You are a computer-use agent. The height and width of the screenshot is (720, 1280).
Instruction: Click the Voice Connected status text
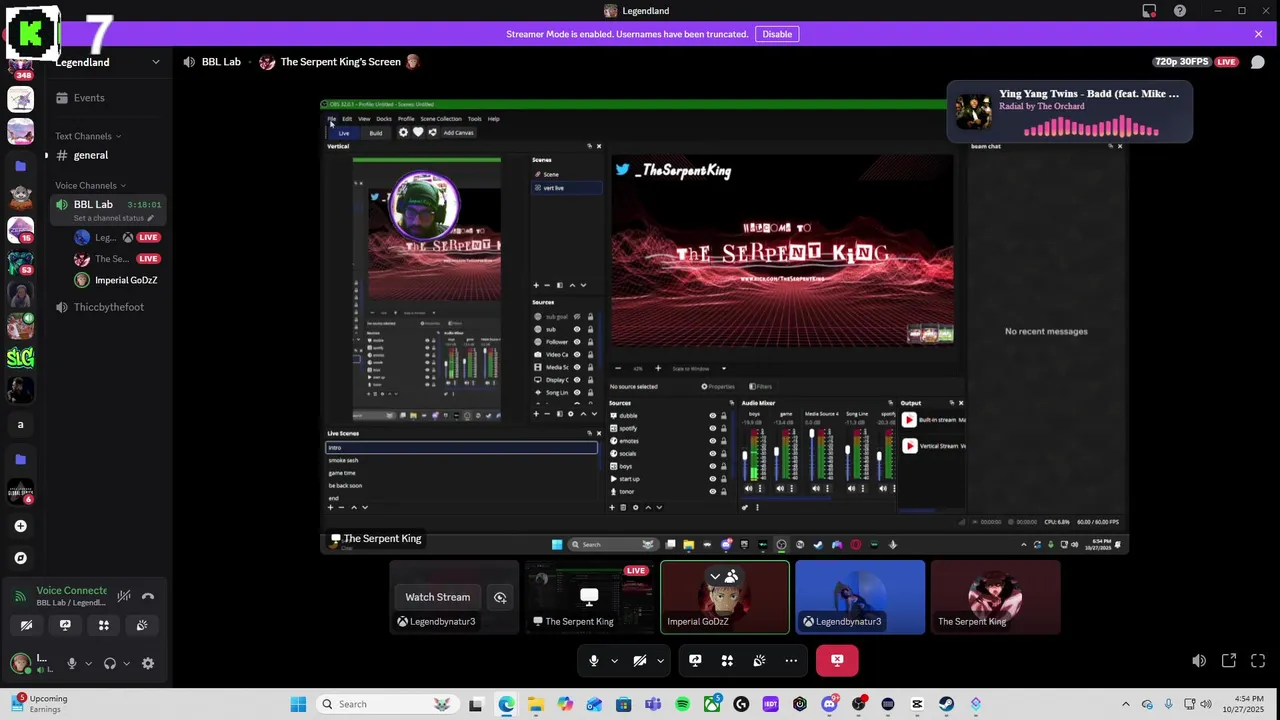tap(72, 591)
